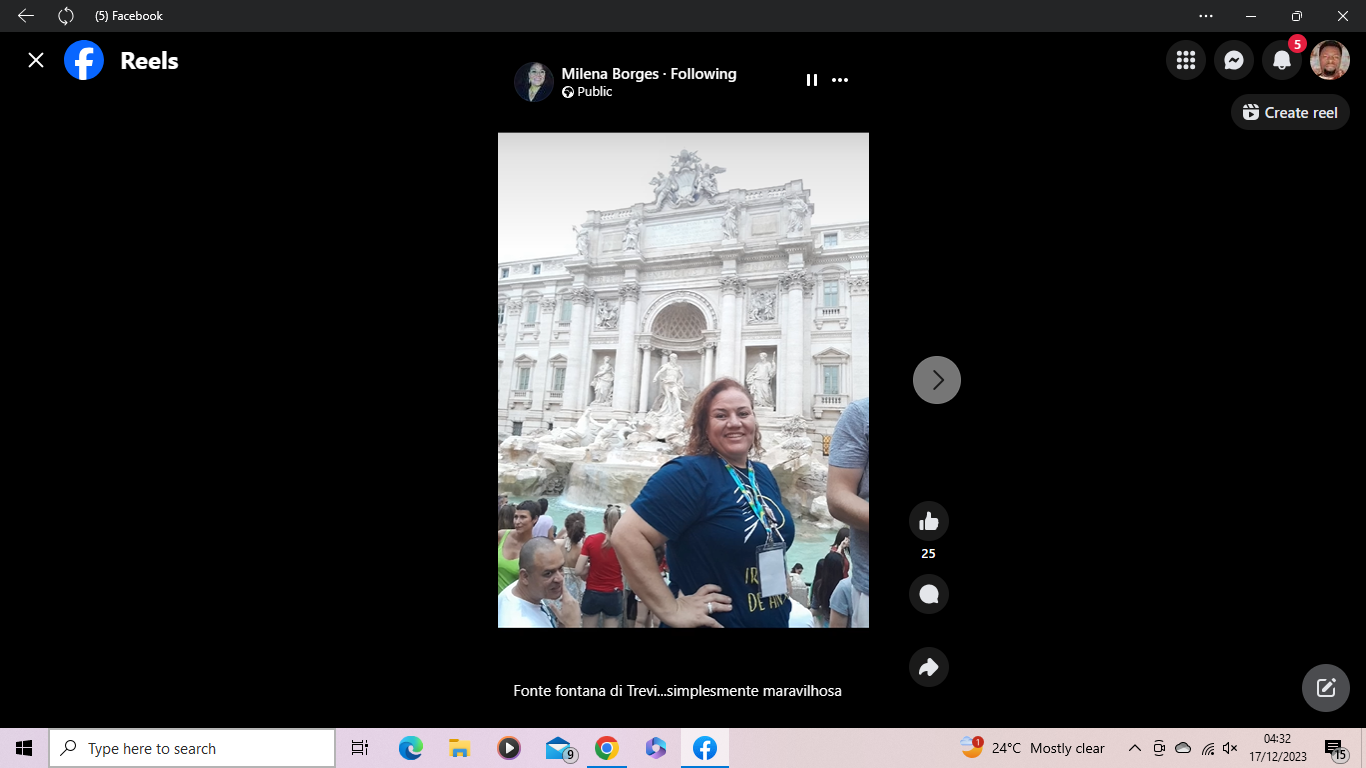Pause the playing reel
The image size is (1366, 768).
coord(812,80)
